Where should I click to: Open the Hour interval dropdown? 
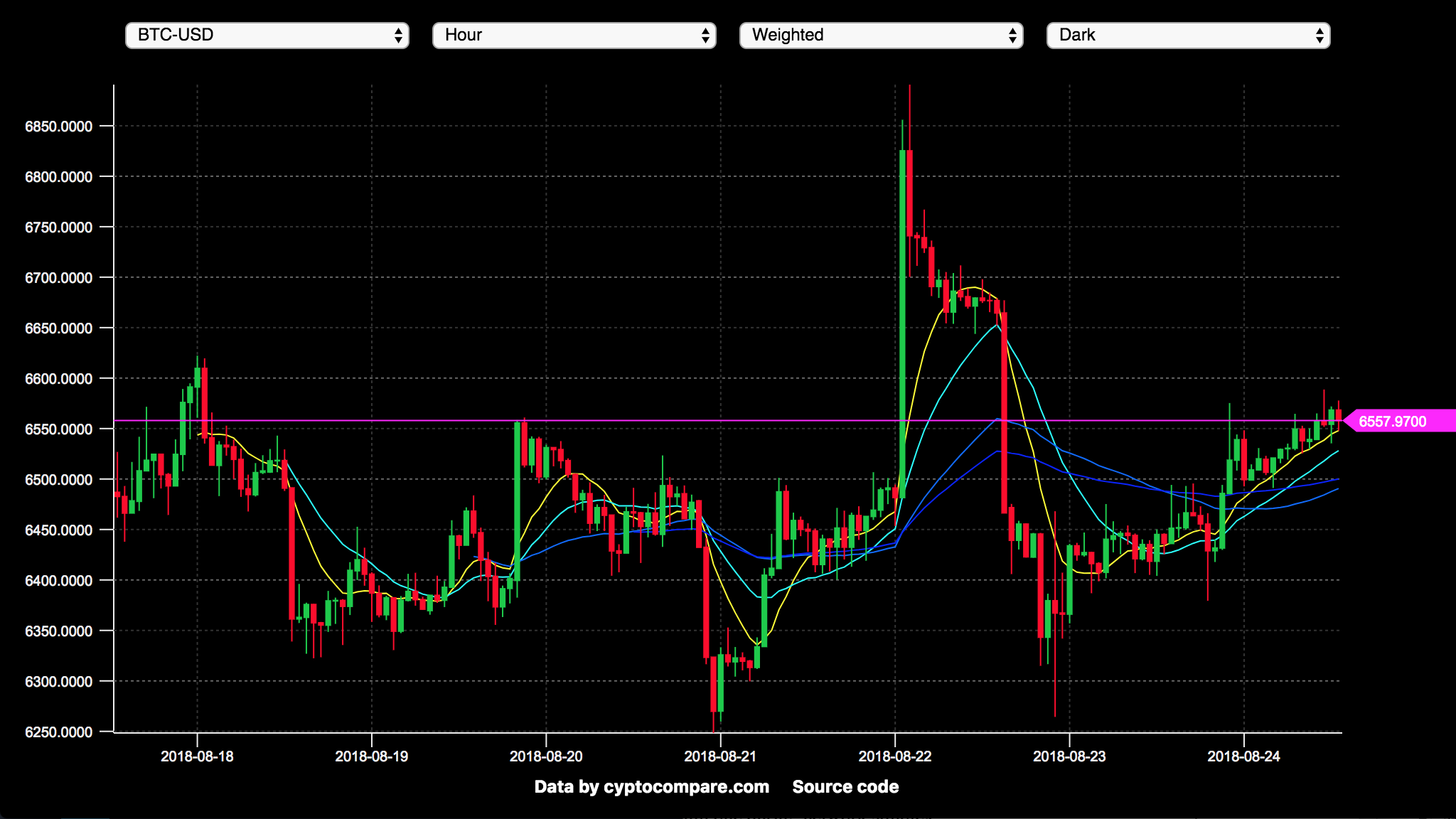pos(574,35)
